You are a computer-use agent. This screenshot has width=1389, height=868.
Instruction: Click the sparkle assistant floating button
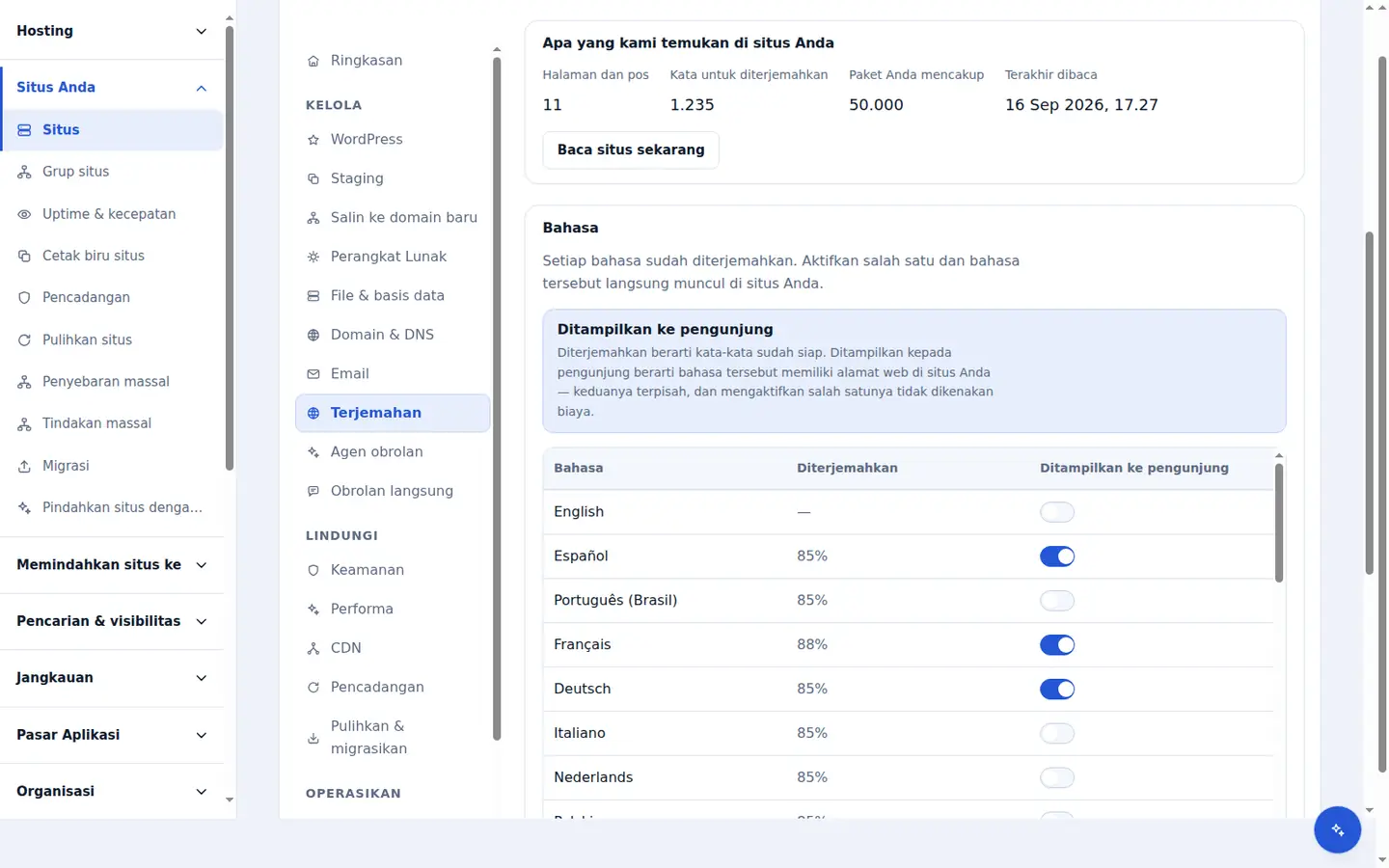point(1337,829)
